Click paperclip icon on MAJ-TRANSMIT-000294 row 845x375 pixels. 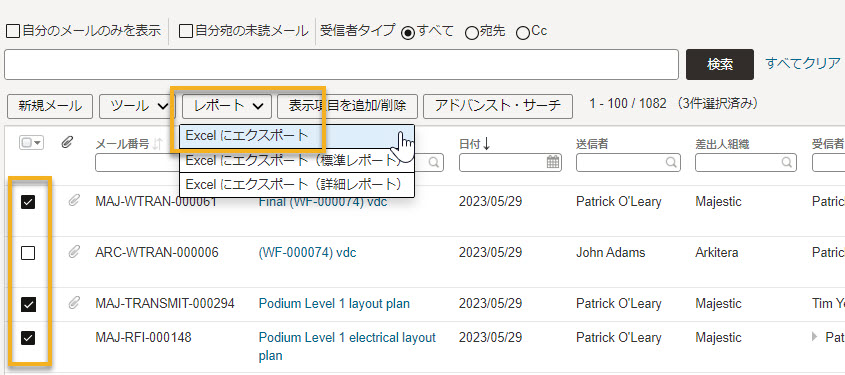pyautogui.click(x=74, y=303)
